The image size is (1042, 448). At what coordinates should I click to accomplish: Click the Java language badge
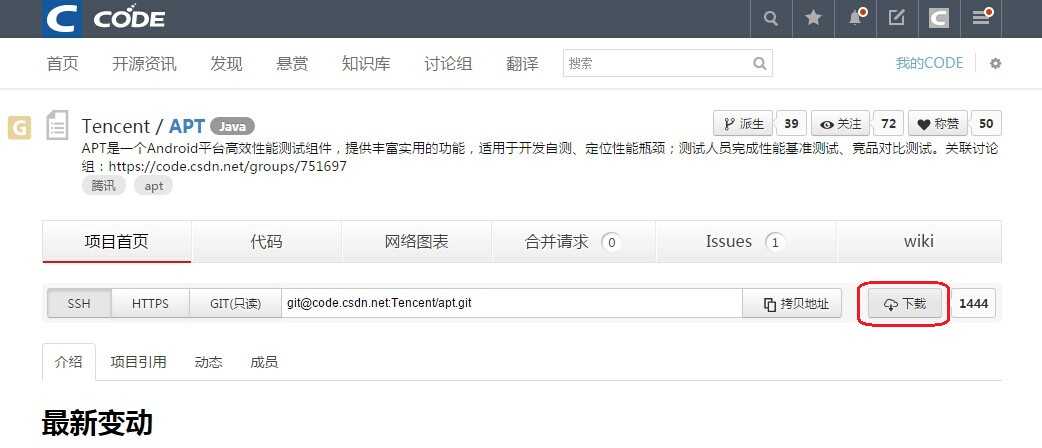[233, 126]
